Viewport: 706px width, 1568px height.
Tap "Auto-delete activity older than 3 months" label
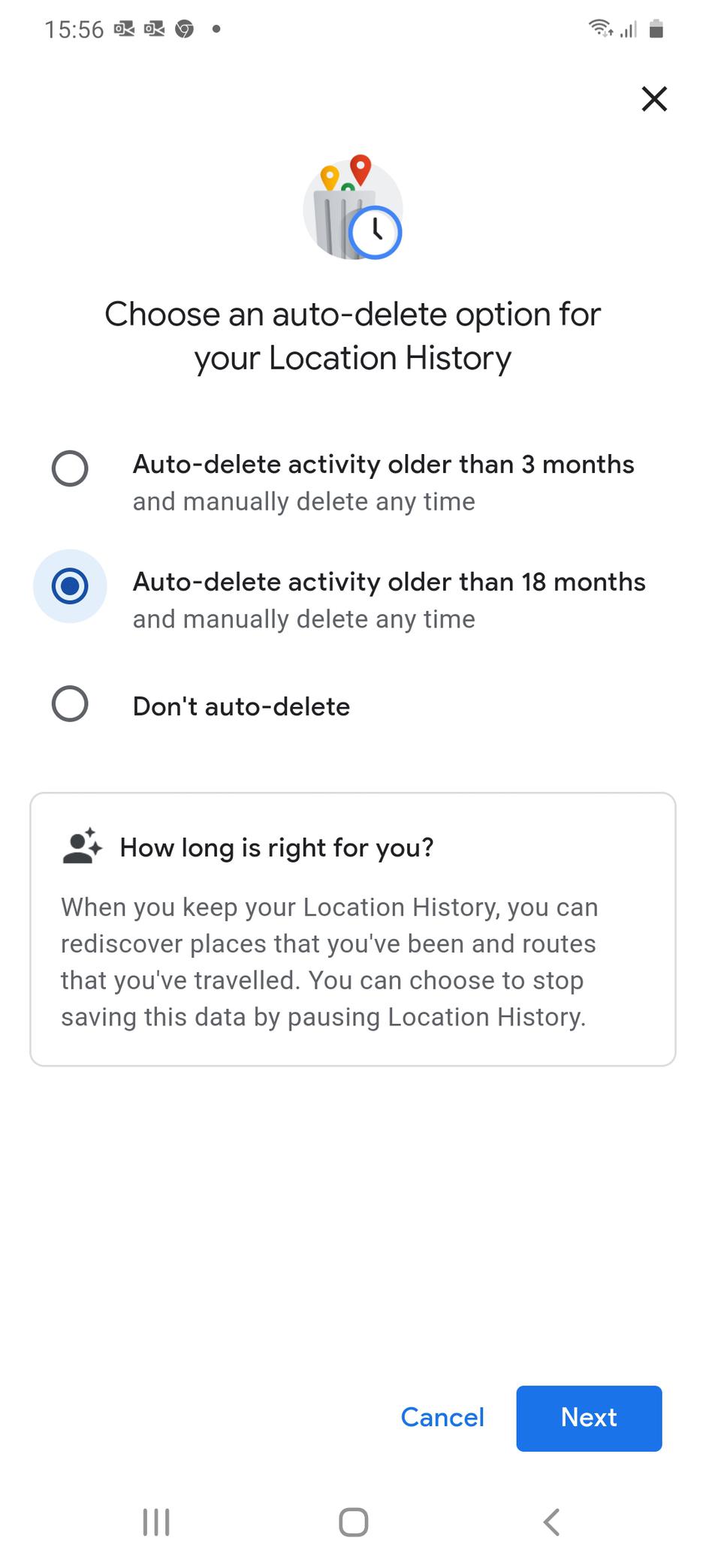click(383, 465)
